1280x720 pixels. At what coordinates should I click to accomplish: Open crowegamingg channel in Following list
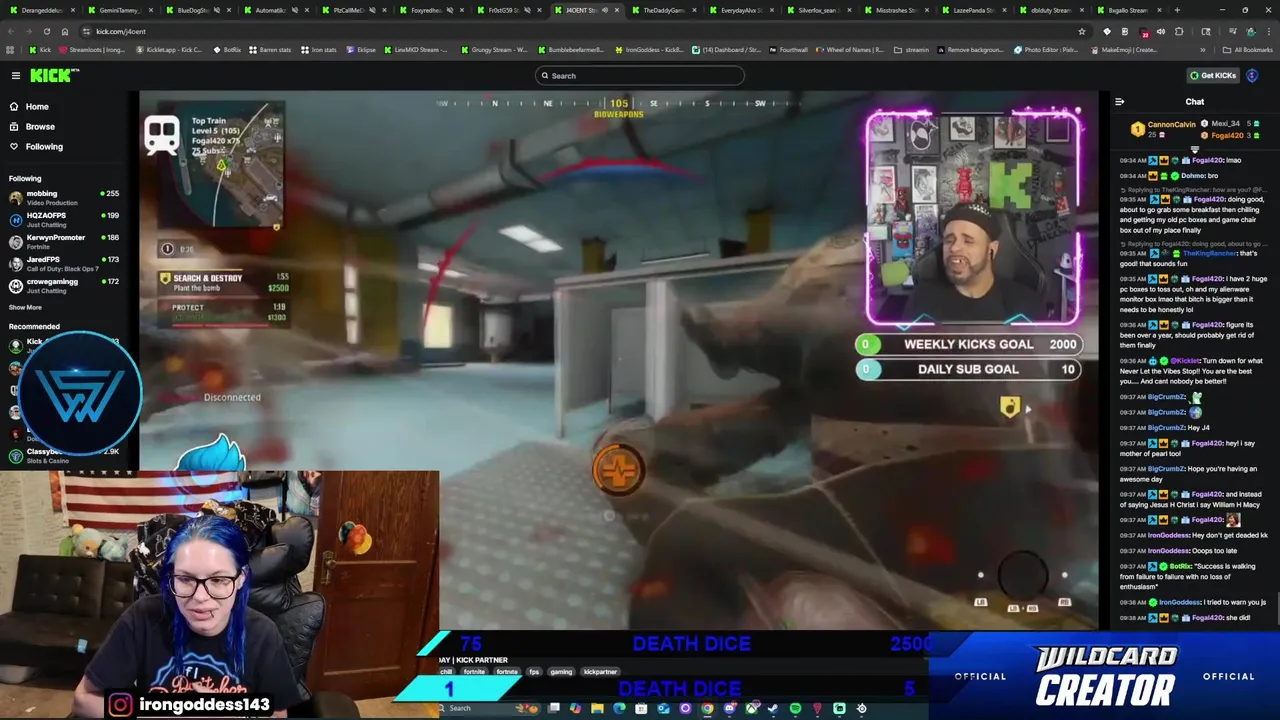64,285
